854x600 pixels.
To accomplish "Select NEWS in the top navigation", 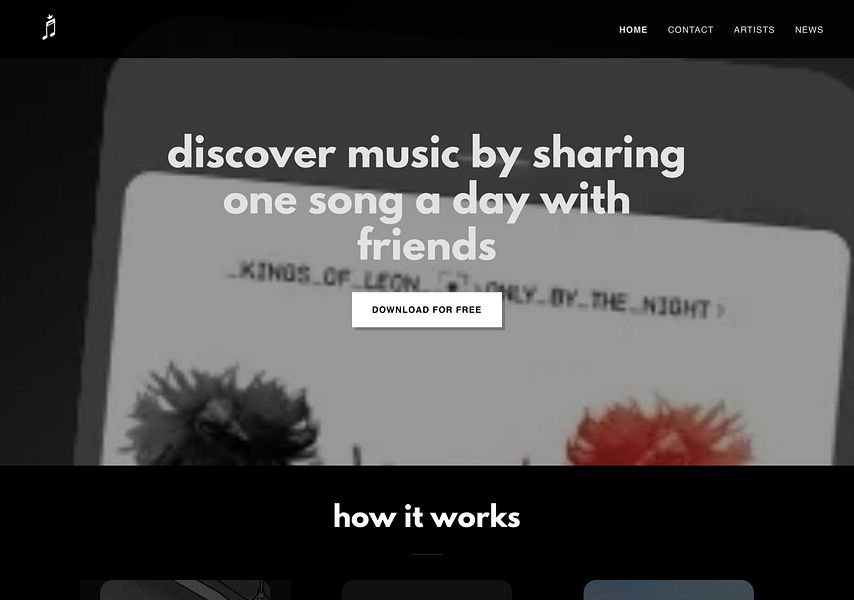I will click(x=809, y=30).
